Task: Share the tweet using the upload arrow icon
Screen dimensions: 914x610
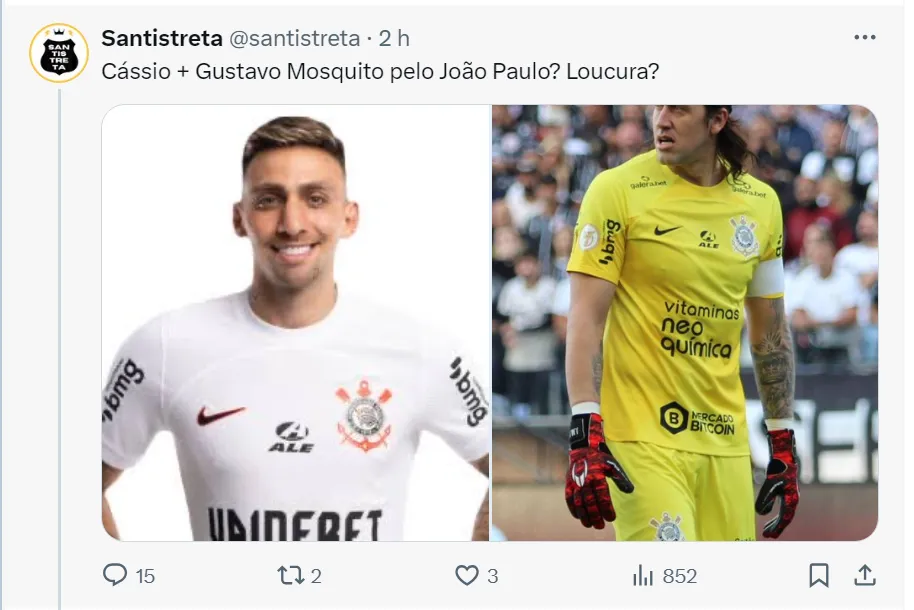Action: [865, 576]
